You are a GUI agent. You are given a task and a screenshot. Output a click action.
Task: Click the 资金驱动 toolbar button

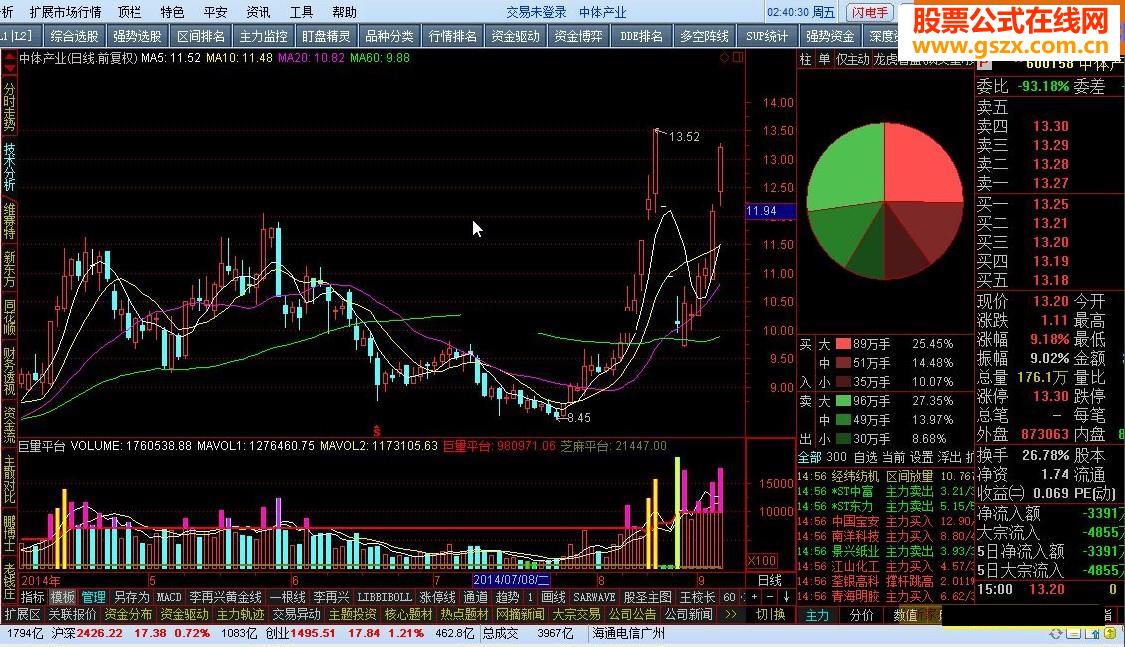[515, 36]
